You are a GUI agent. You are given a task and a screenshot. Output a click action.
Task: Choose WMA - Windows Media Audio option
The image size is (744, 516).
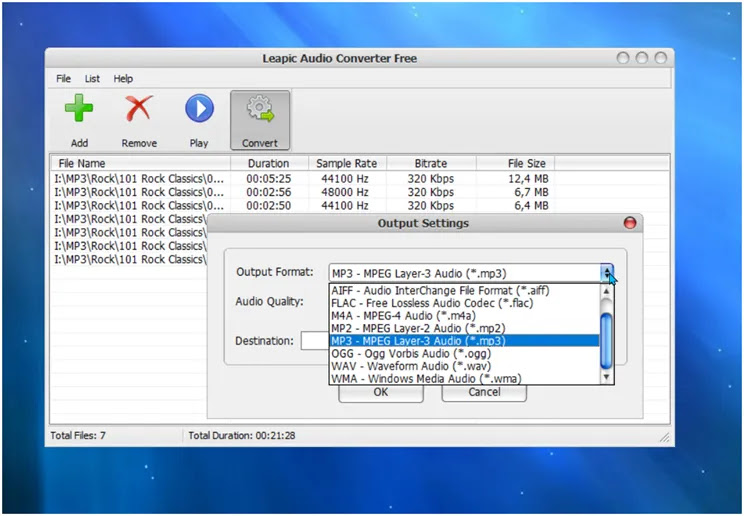pyautogui.click(x=465, y=379)
